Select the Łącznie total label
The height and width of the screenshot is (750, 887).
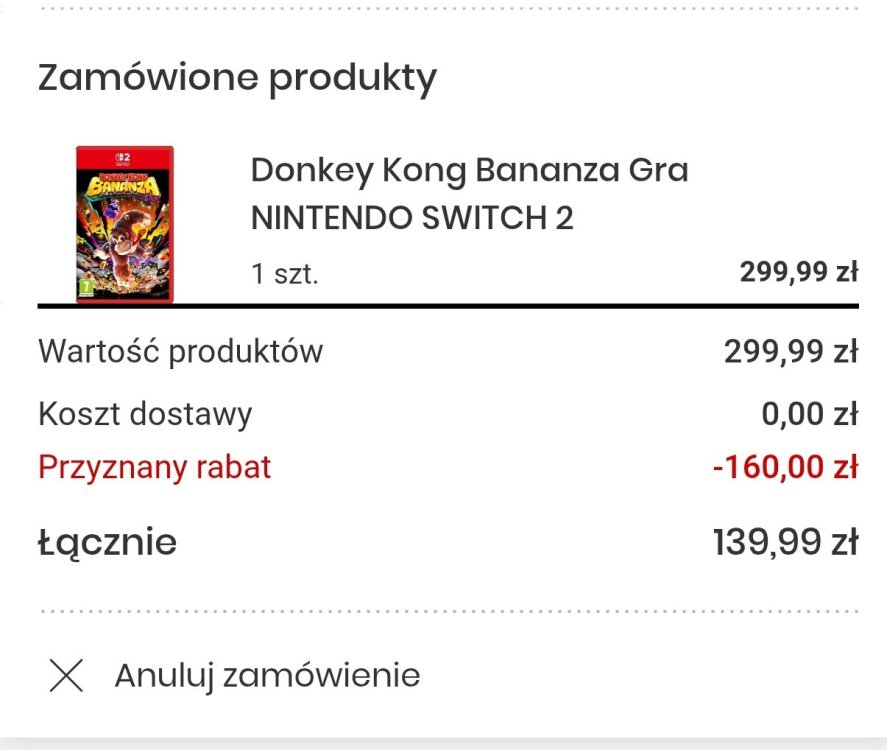click(107, 542)
